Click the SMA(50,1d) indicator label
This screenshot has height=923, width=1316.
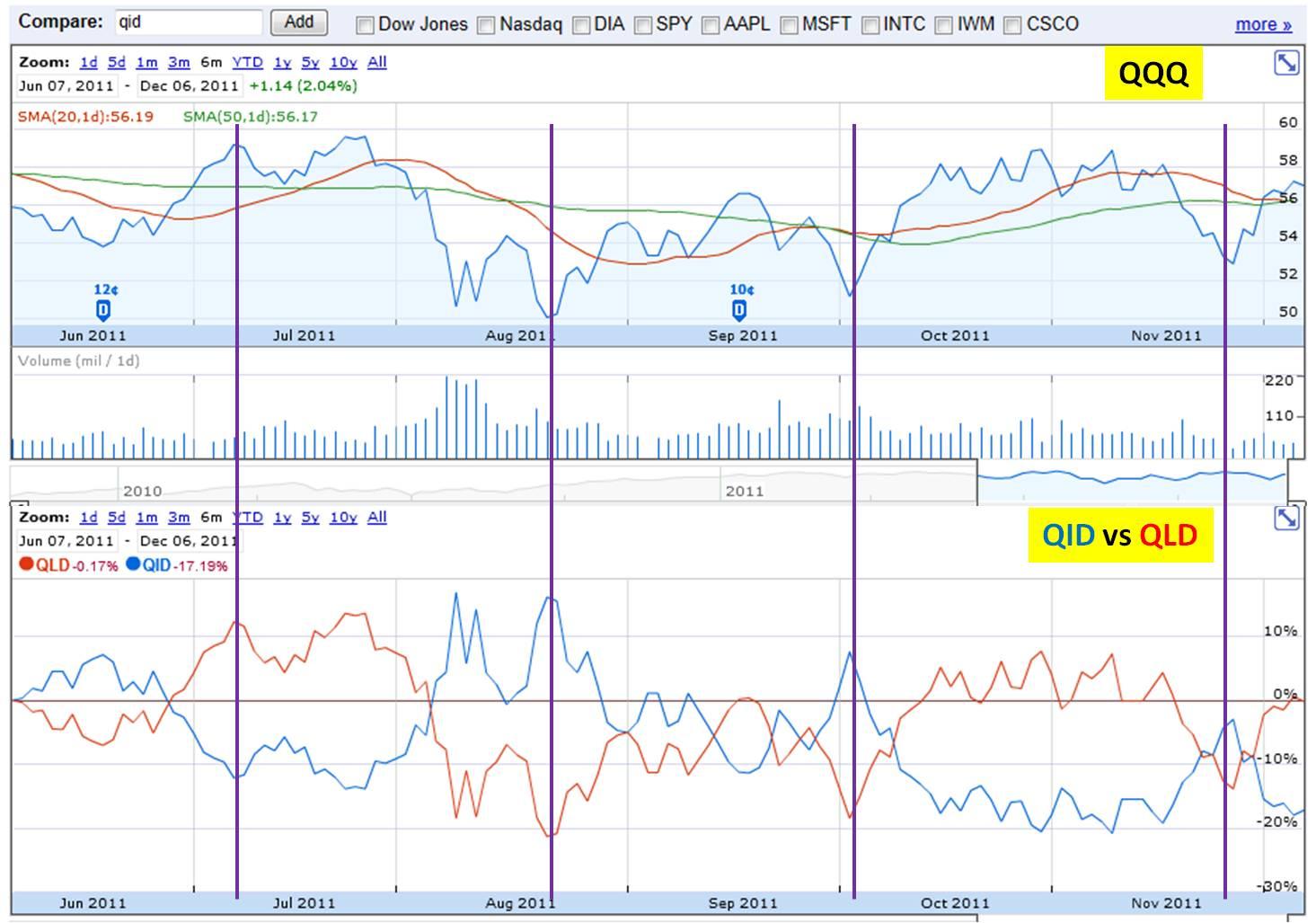tap(251, 116)
